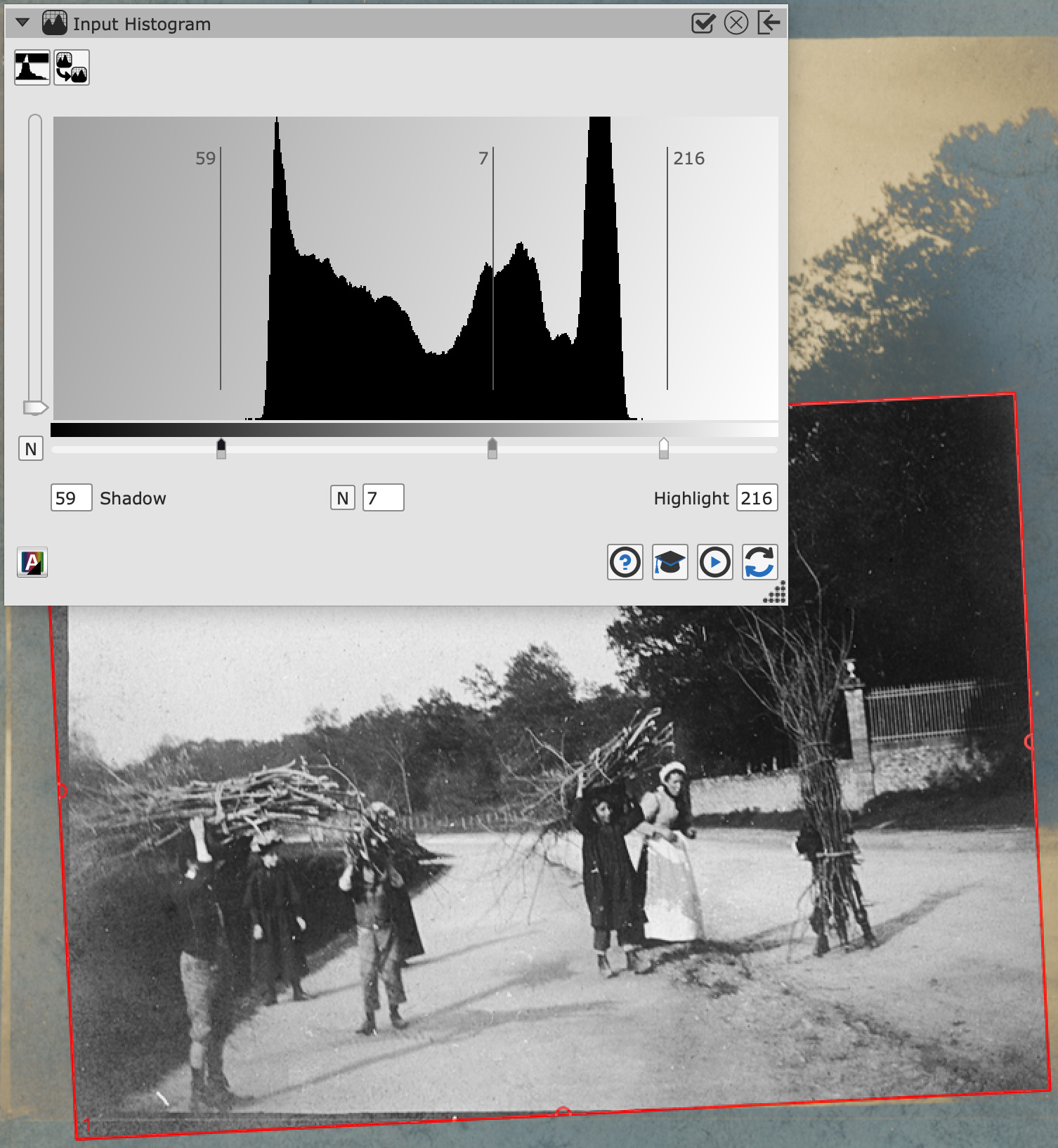Select the standard histogram view mode
The image size is (1058, 1148).
coord(32,67)
